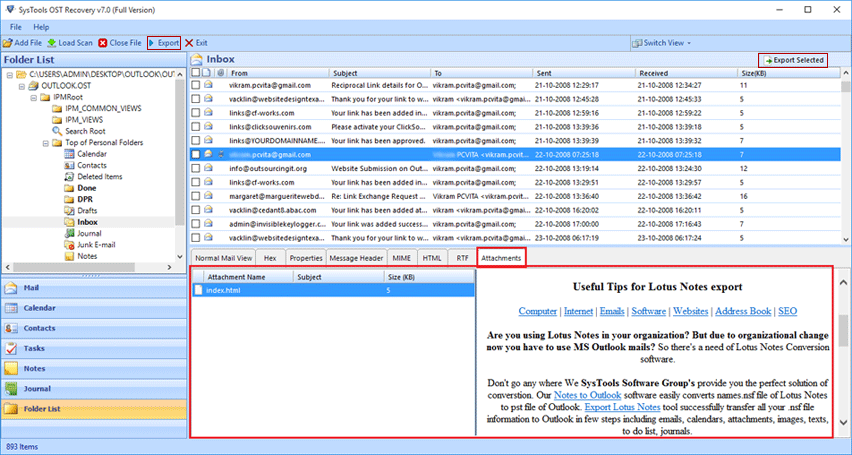The height and width of the screenshot is (455, 852).
Task: Click the Export Selected button
Action: point(794,60)
